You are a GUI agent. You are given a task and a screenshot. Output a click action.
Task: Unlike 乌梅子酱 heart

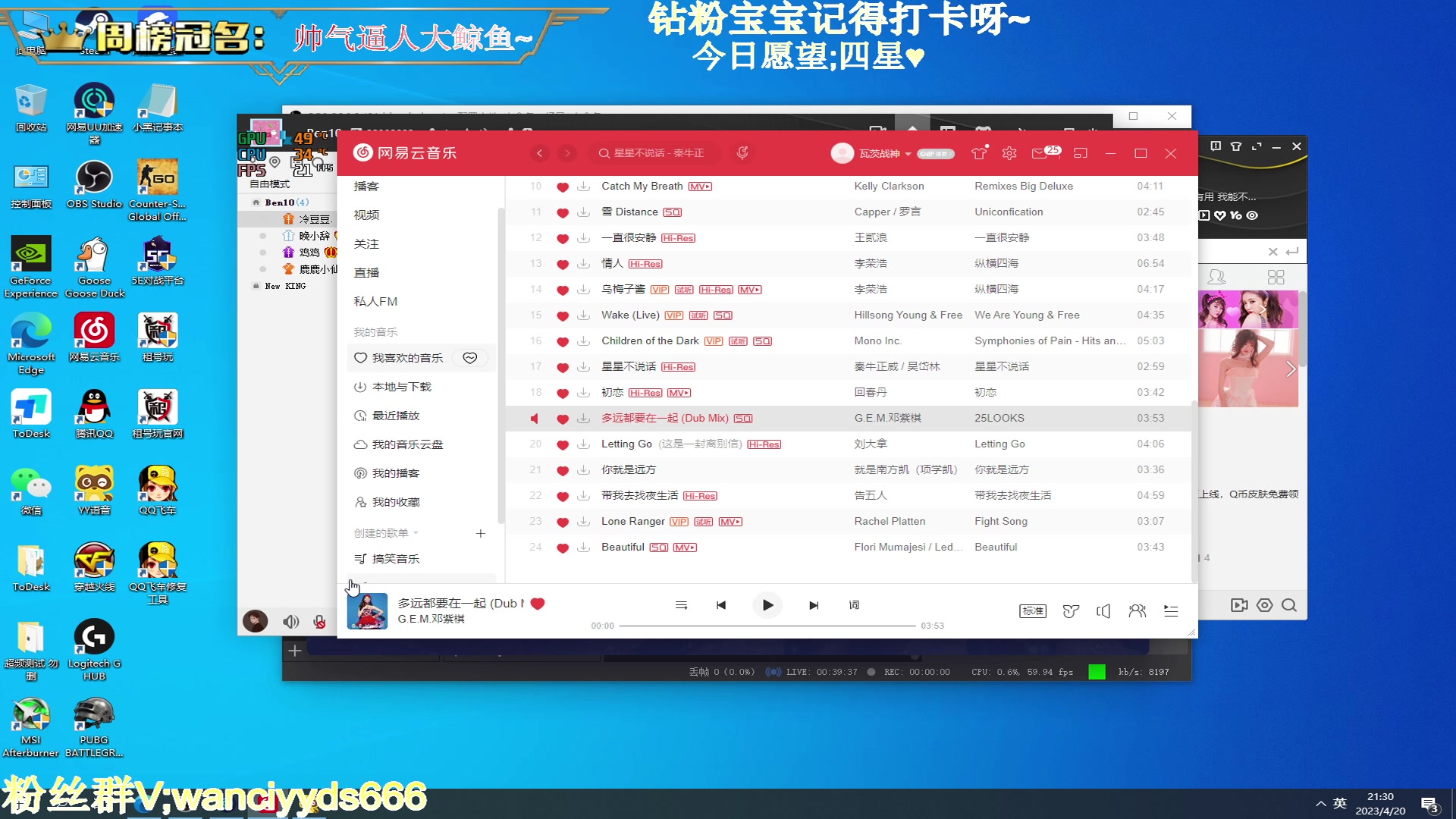[563, 290]
